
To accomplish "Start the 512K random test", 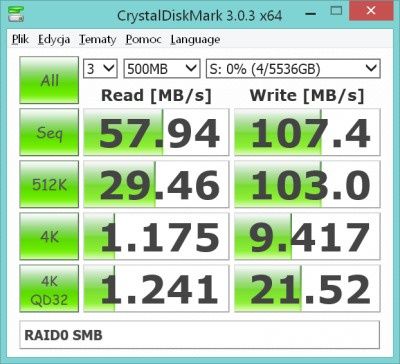I will coord(49,184).
